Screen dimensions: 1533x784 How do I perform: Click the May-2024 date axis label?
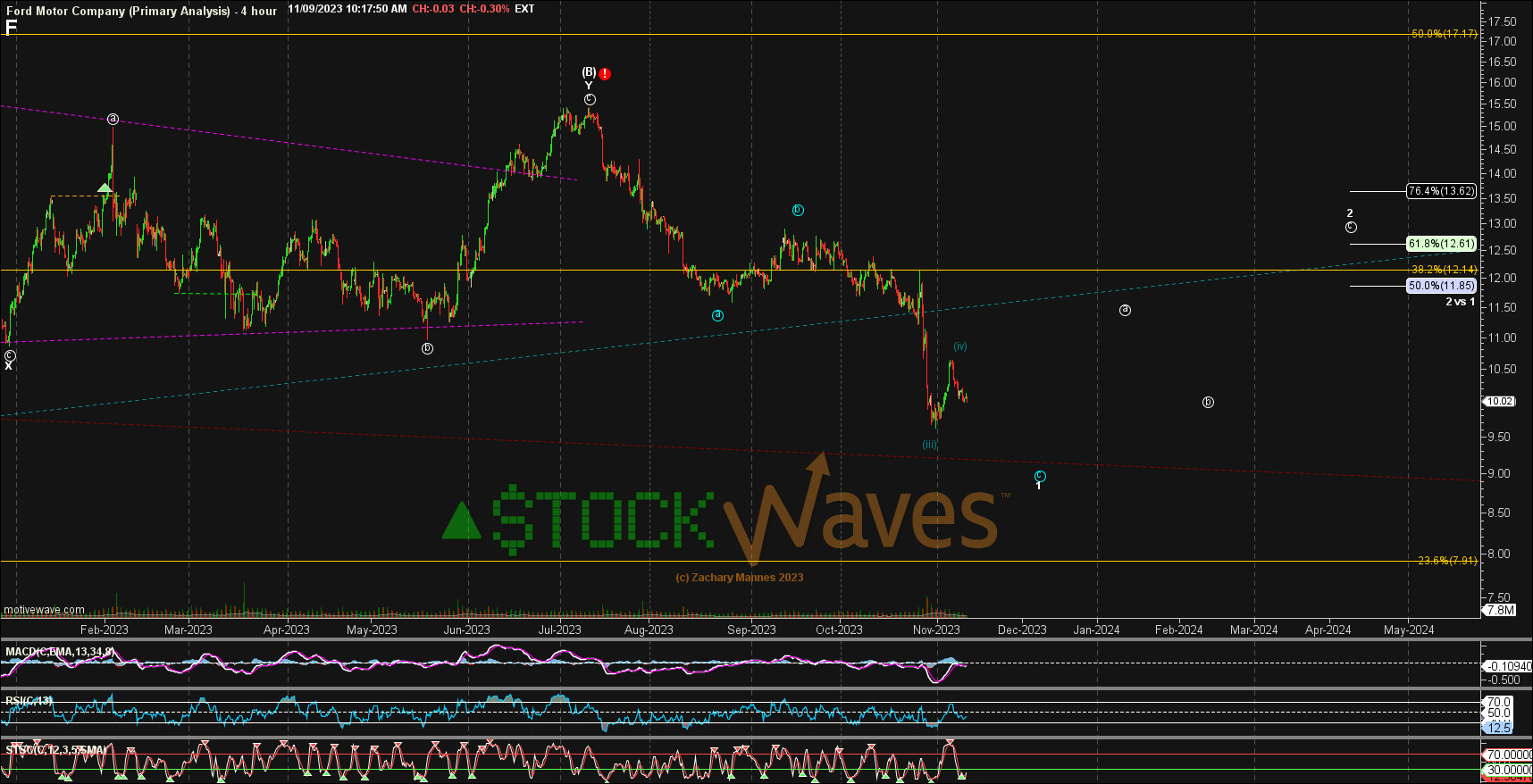click(1409, 630)
